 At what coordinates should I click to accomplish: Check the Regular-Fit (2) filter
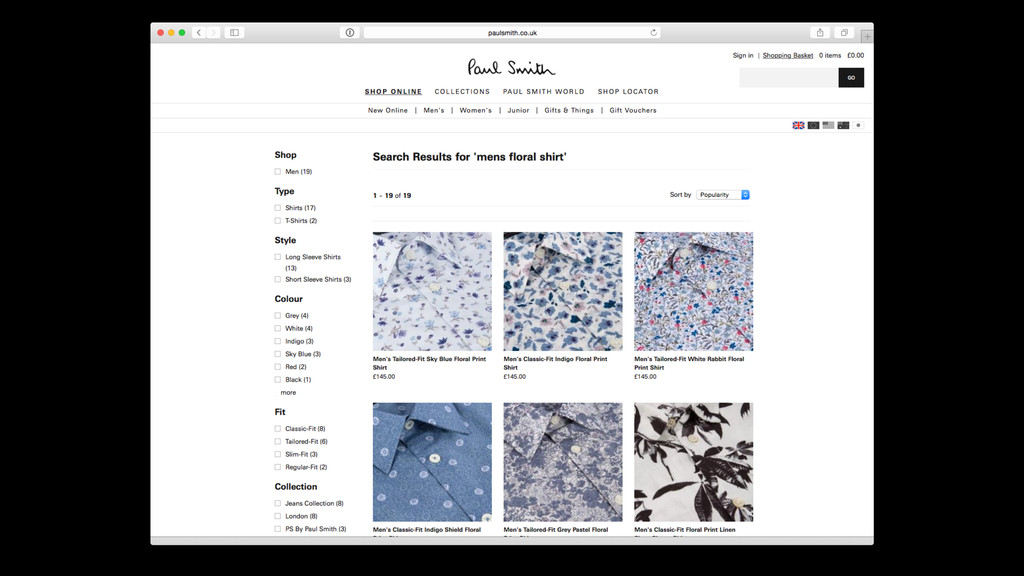(278, 467)
